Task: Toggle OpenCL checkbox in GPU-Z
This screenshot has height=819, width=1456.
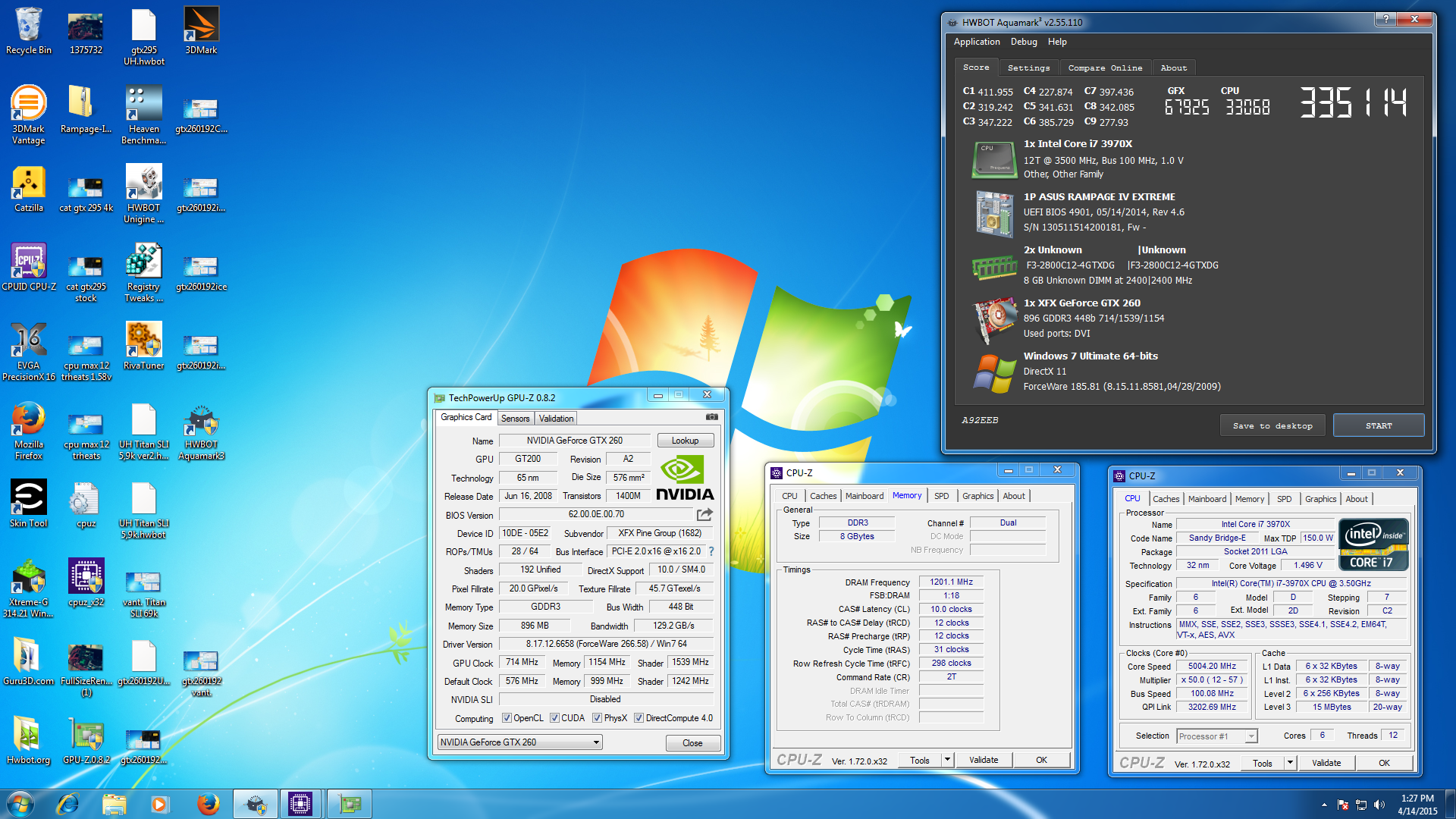Action: click(x=507, y=718)
